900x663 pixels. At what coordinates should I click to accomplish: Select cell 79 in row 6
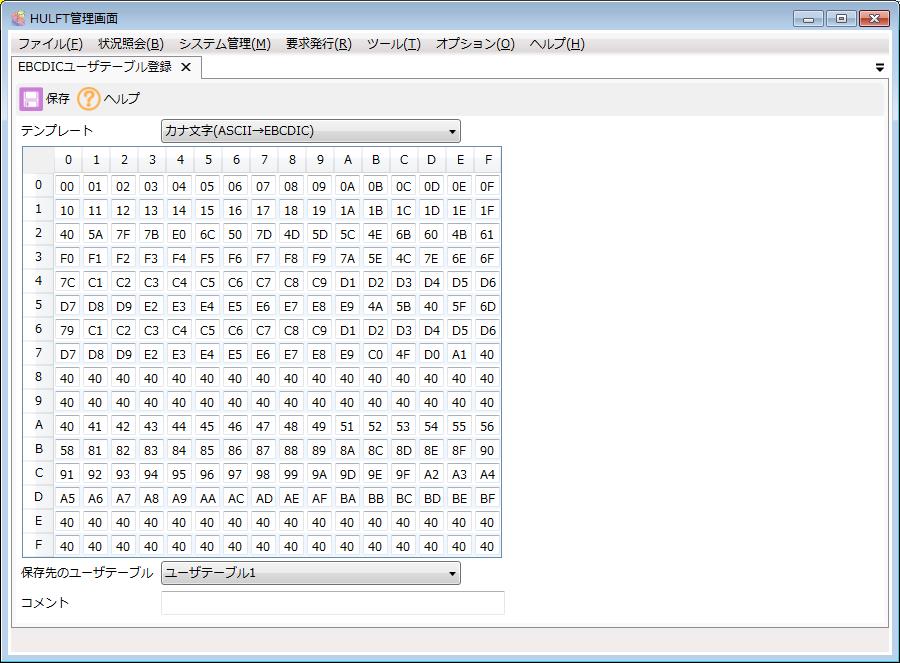tap(67, 331)
